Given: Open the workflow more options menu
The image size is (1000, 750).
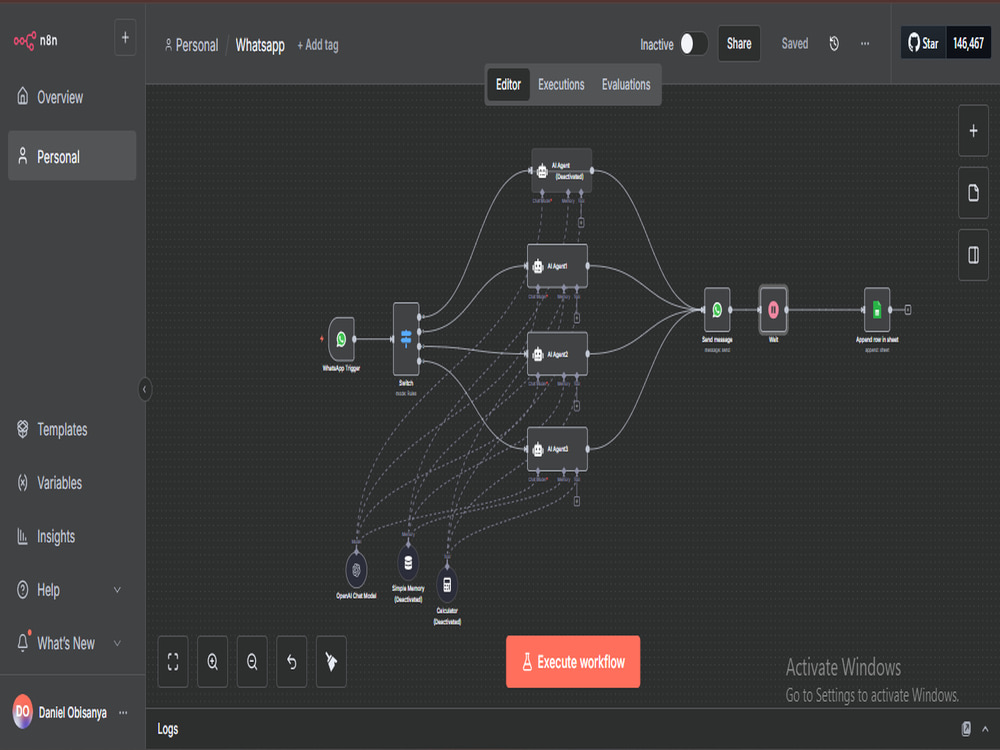Looking at the screenshot, I should tap(865, 43).
